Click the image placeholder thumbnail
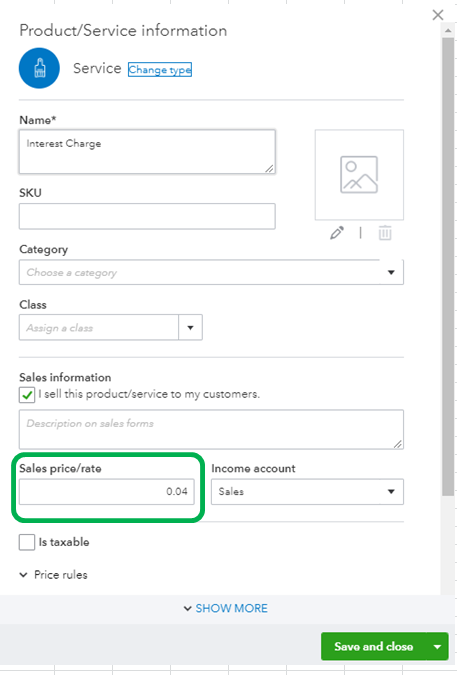Viewport: 457px width, 675px height. (359, 175)
